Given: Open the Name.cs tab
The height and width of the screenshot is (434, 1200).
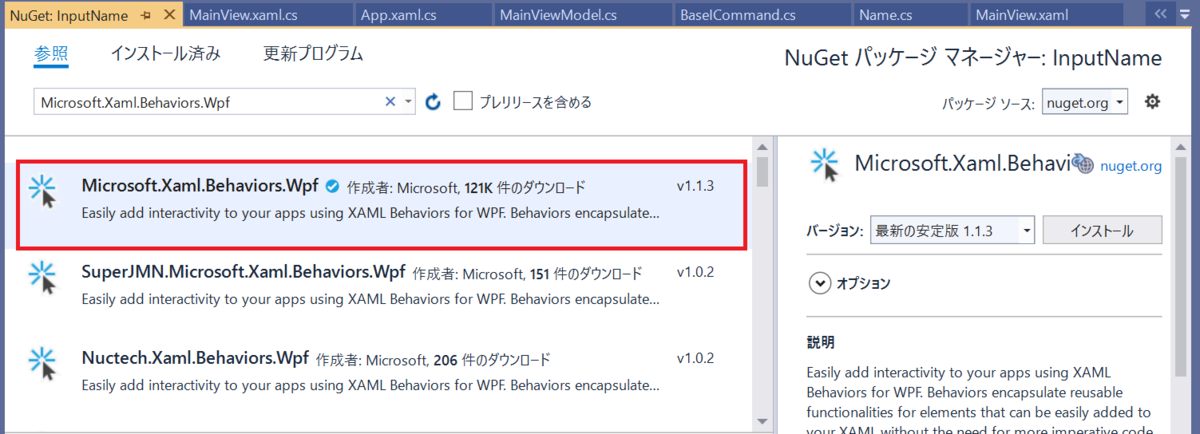Looking at the screenshot, I should 886,15.
